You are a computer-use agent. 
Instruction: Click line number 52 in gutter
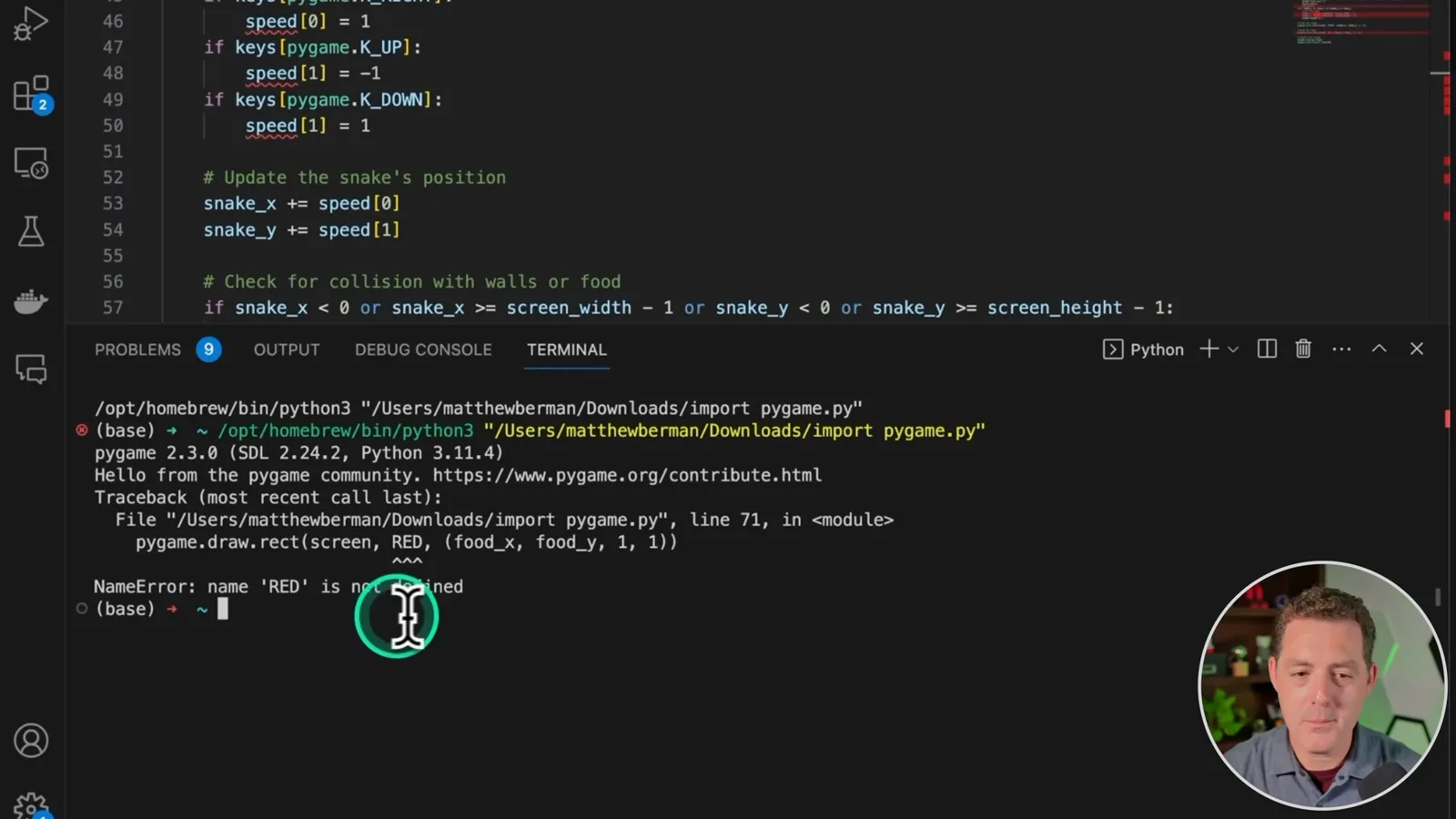(113, 177)
